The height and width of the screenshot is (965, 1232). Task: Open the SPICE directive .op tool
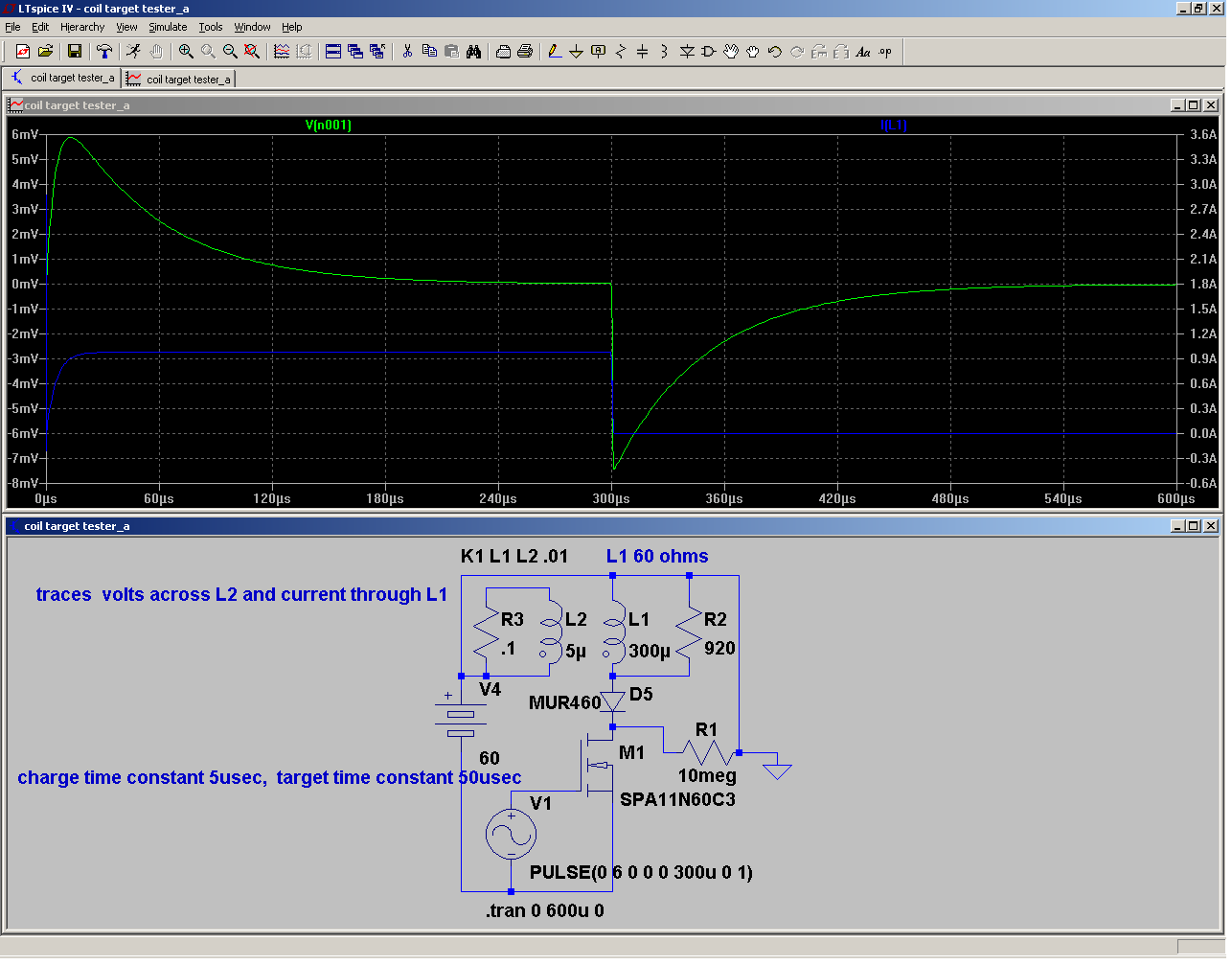[x=885, y=52]
